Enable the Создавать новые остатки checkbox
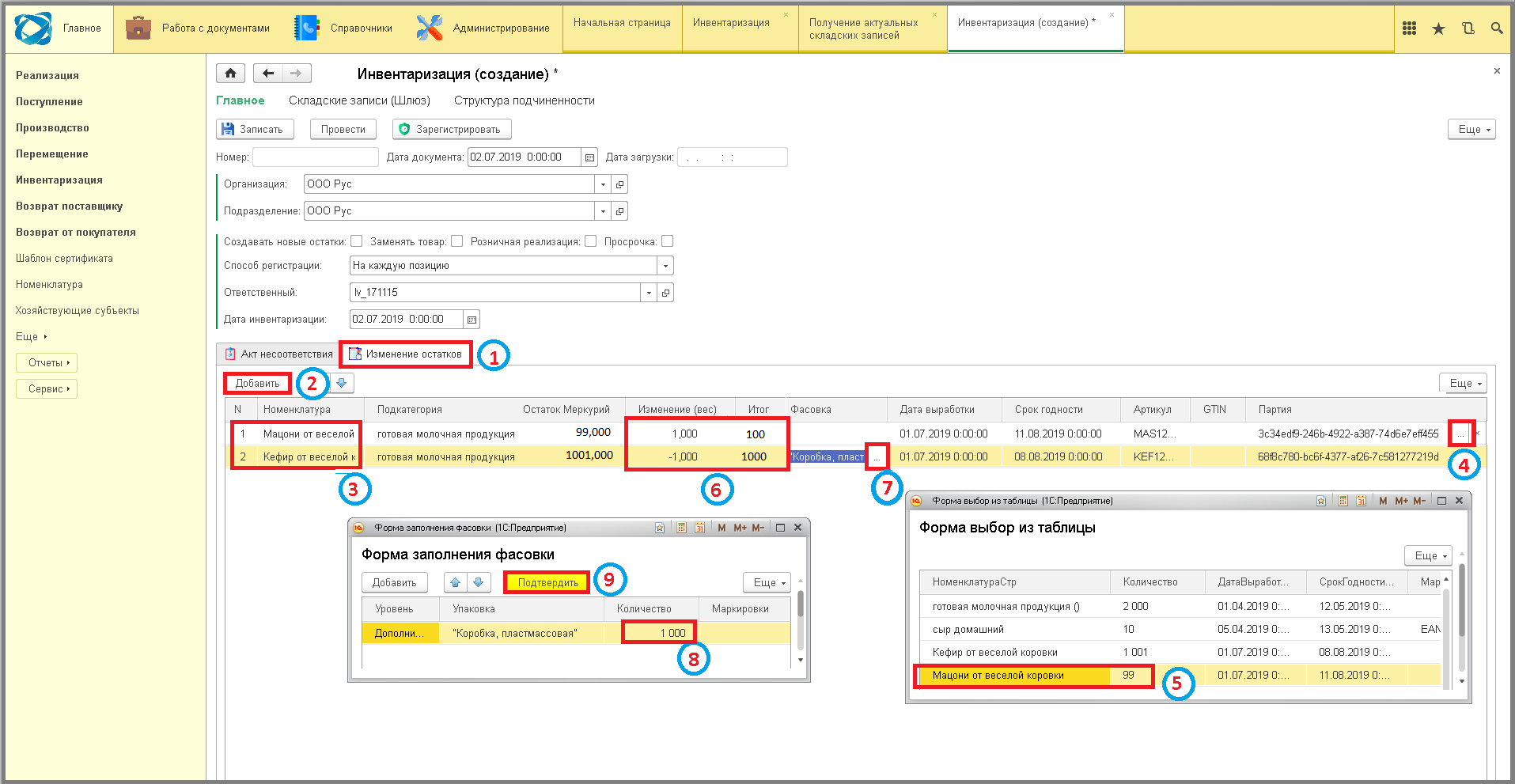 click(356, 241)
